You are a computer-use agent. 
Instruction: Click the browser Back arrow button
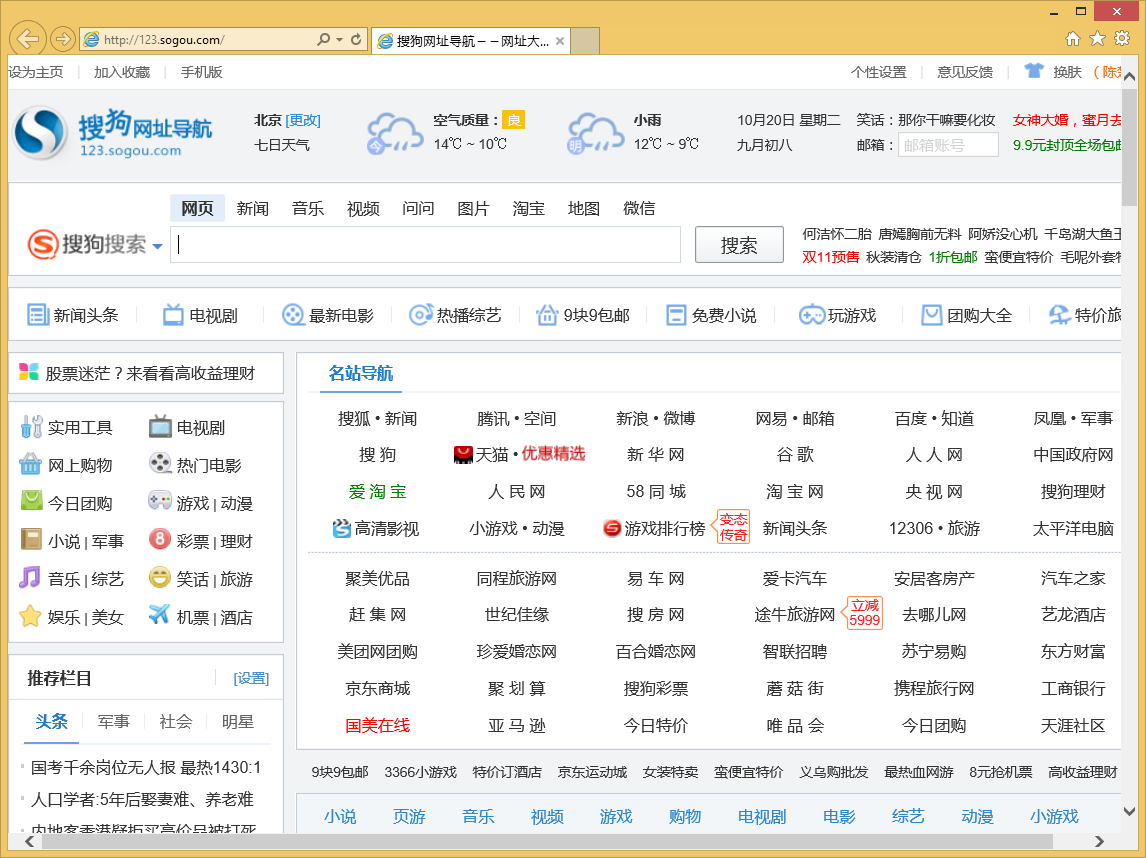(28, 39)
